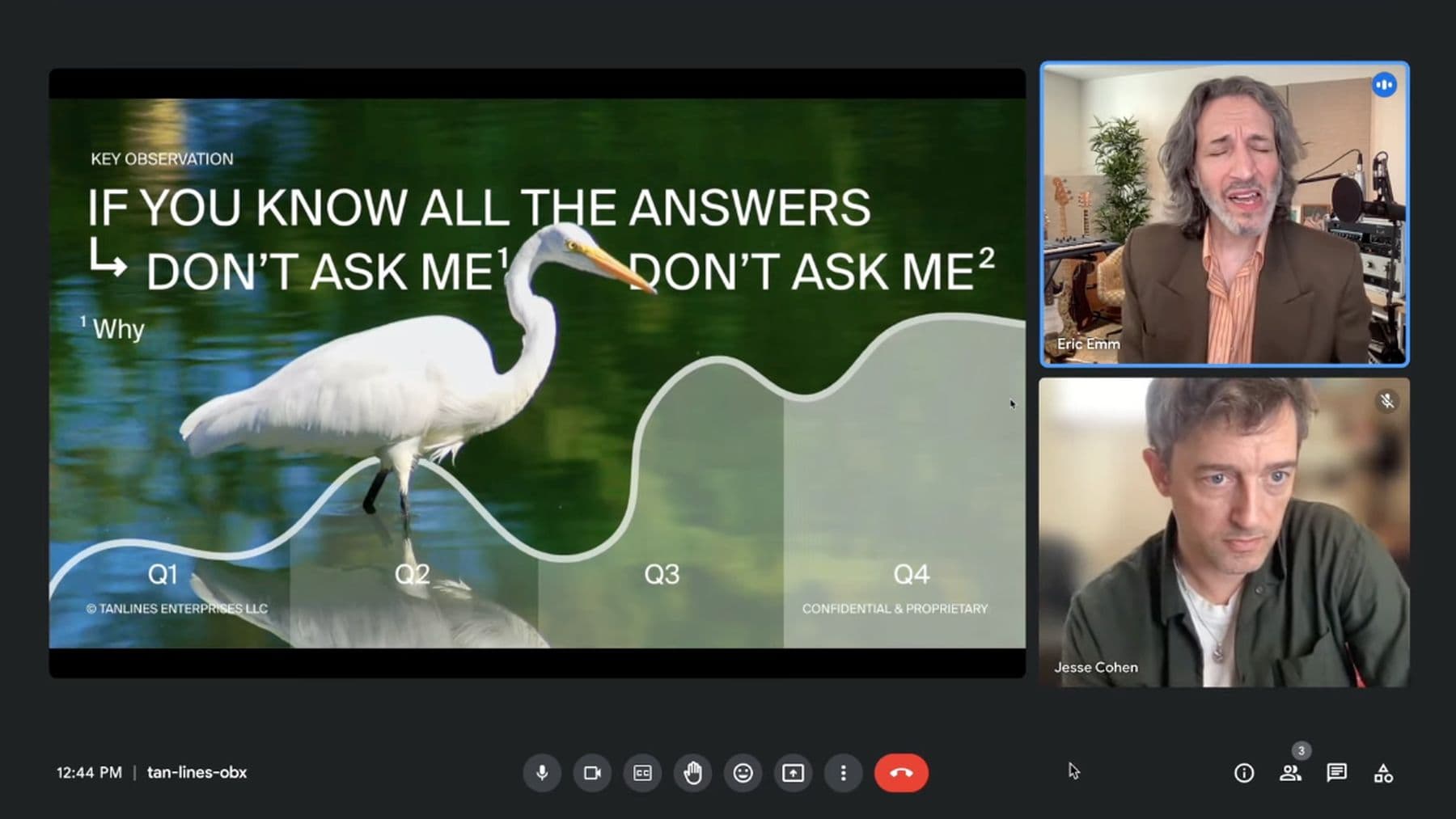Toggle closed captions on

click(x=642, y=773)
